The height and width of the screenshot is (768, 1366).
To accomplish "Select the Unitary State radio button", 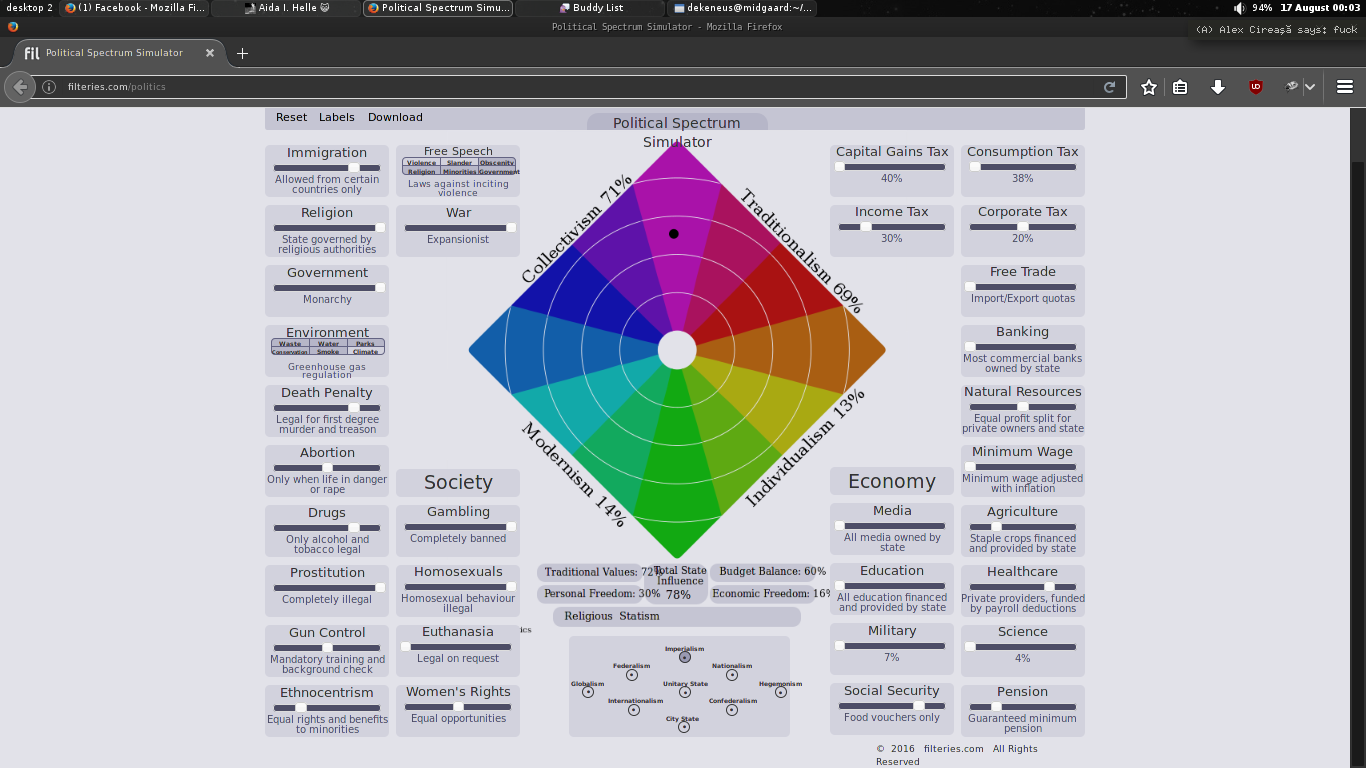I will (685, 692).
